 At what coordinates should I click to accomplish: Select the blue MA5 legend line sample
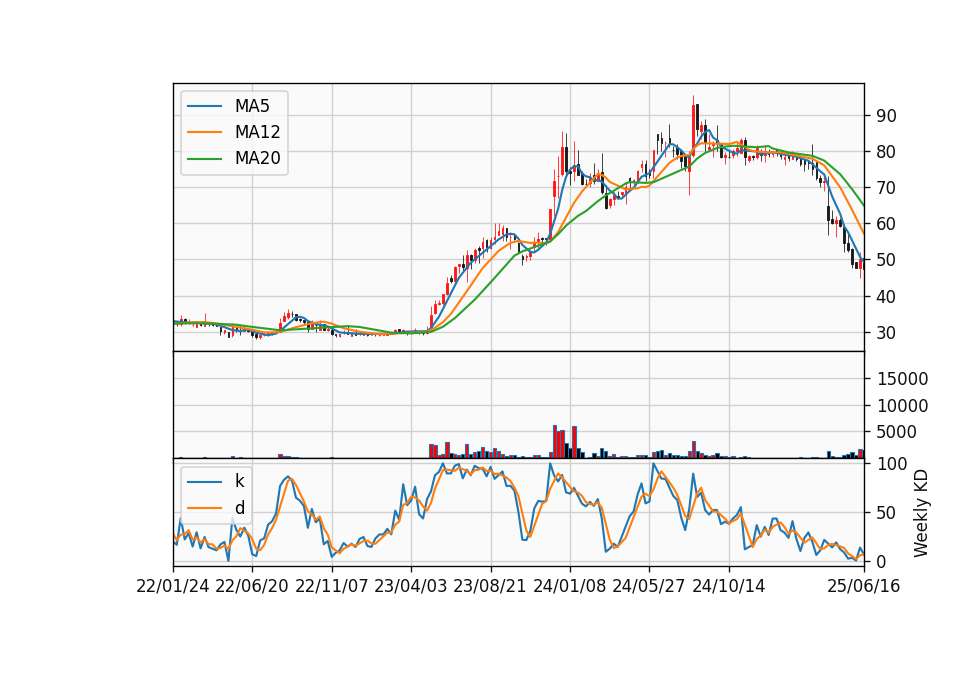coord(204,107)
